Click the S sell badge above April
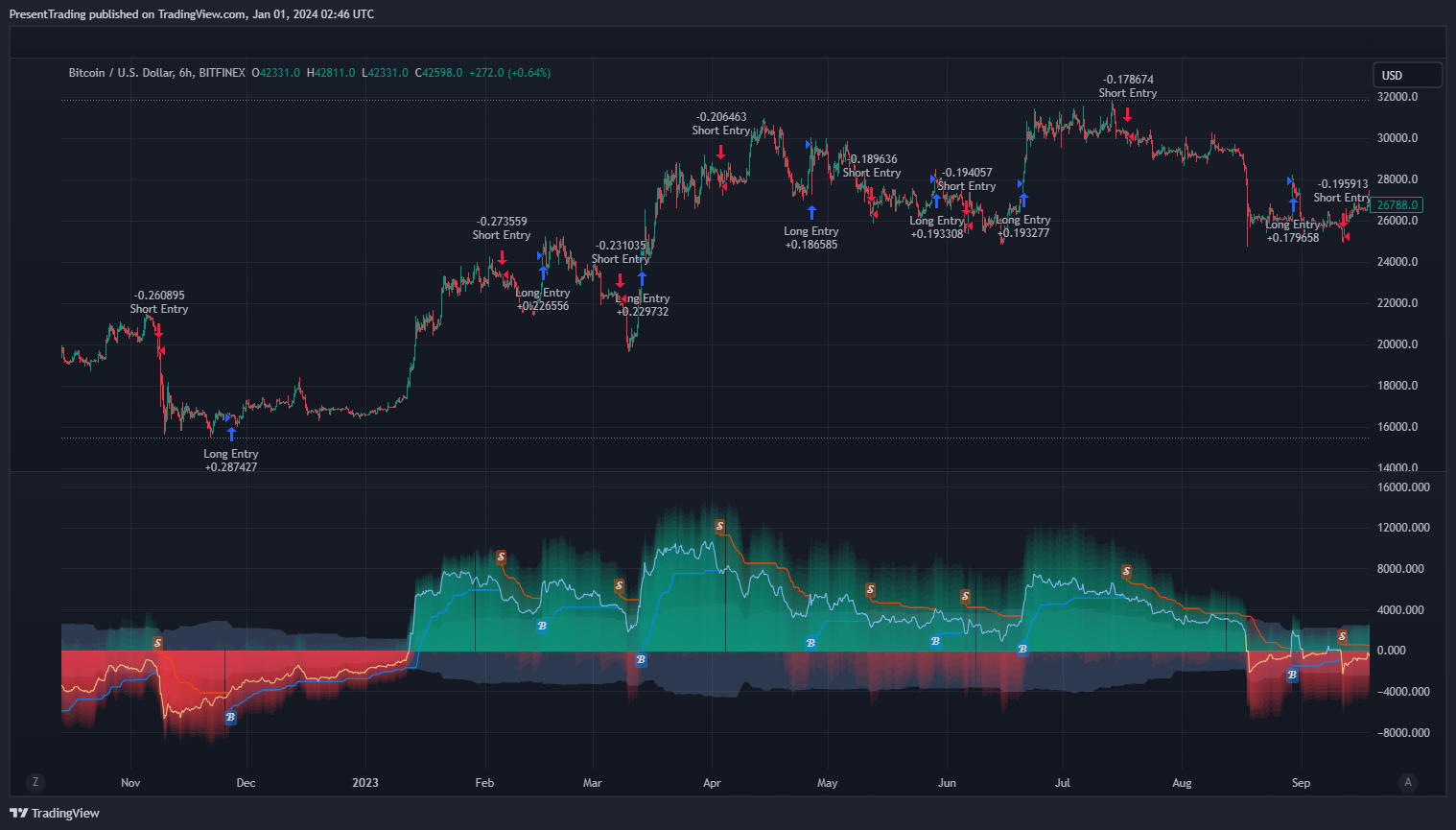Image resolution: width=1456 pixels, height=830 pixels. (720, 527)
